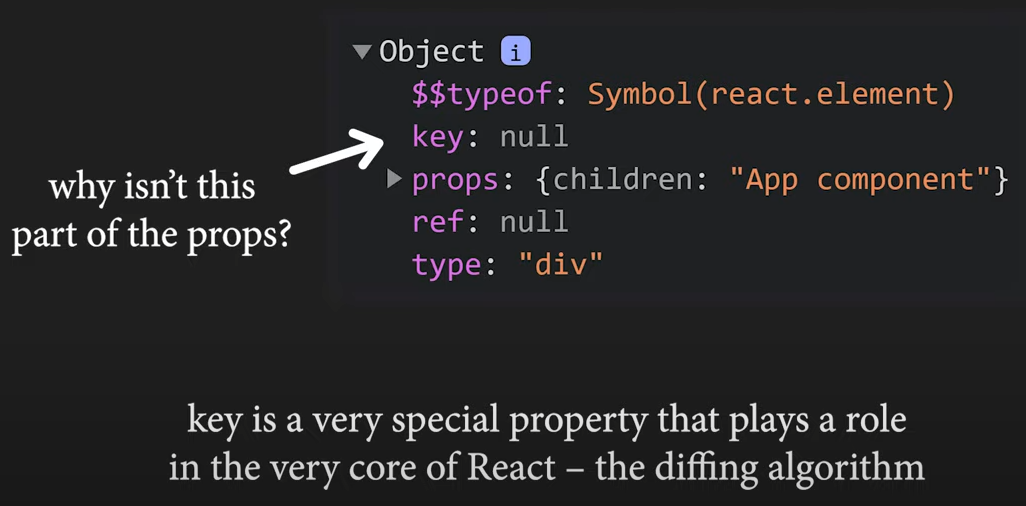Click the null value of ref

pos(534,223)
